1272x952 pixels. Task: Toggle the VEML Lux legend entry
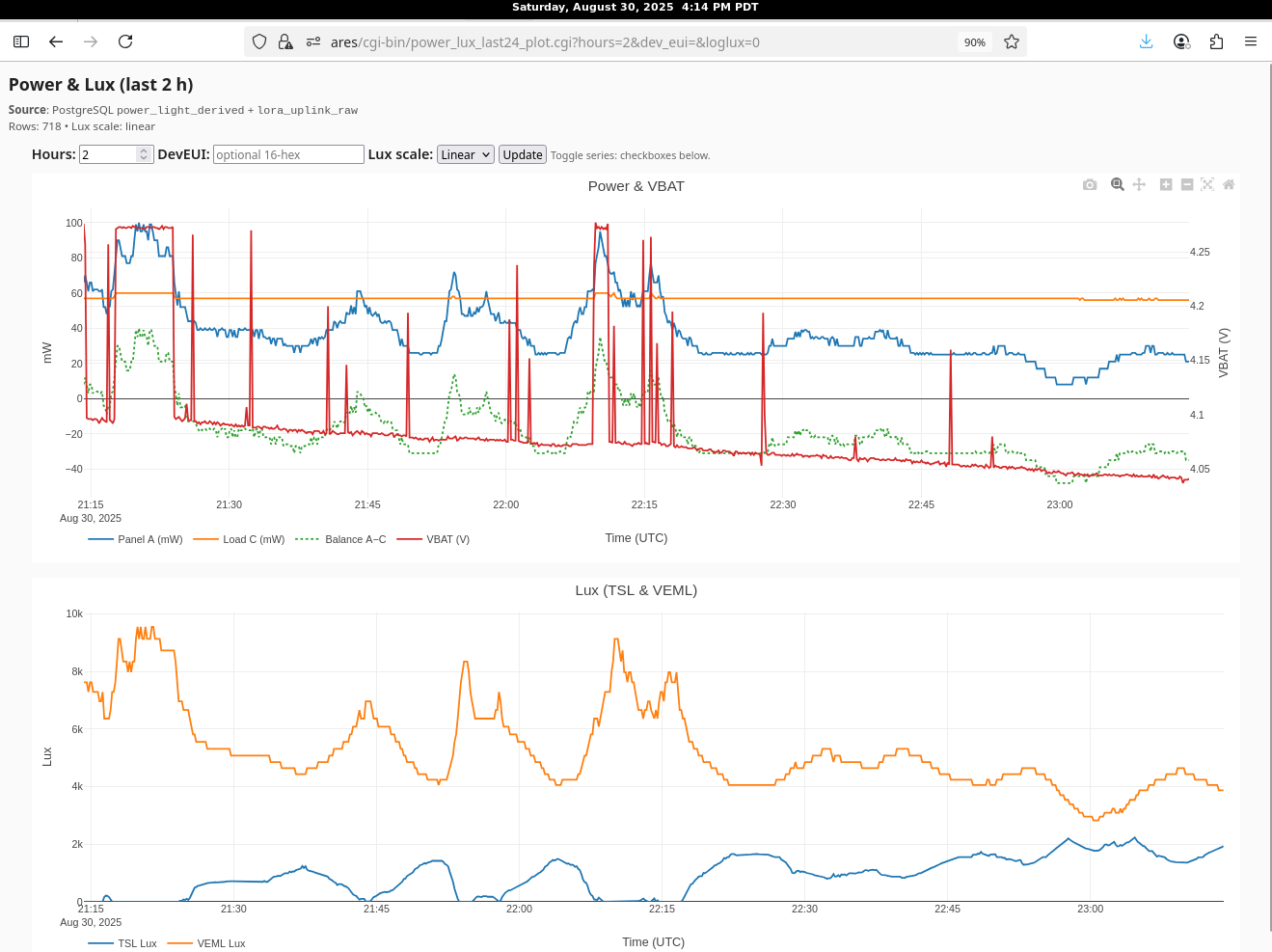tap(207, 943)
